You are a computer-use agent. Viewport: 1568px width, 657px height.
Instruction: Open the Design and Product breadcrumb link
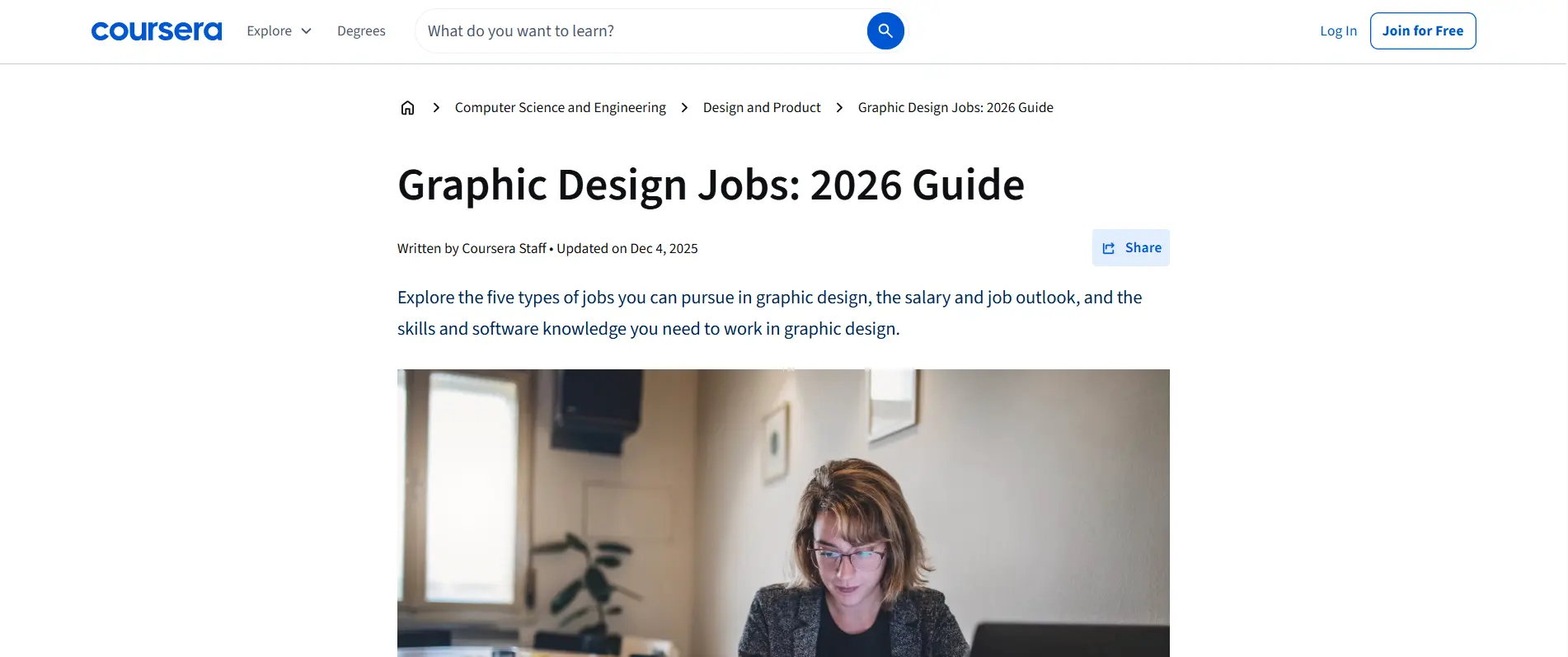click(x=762, y=108)
